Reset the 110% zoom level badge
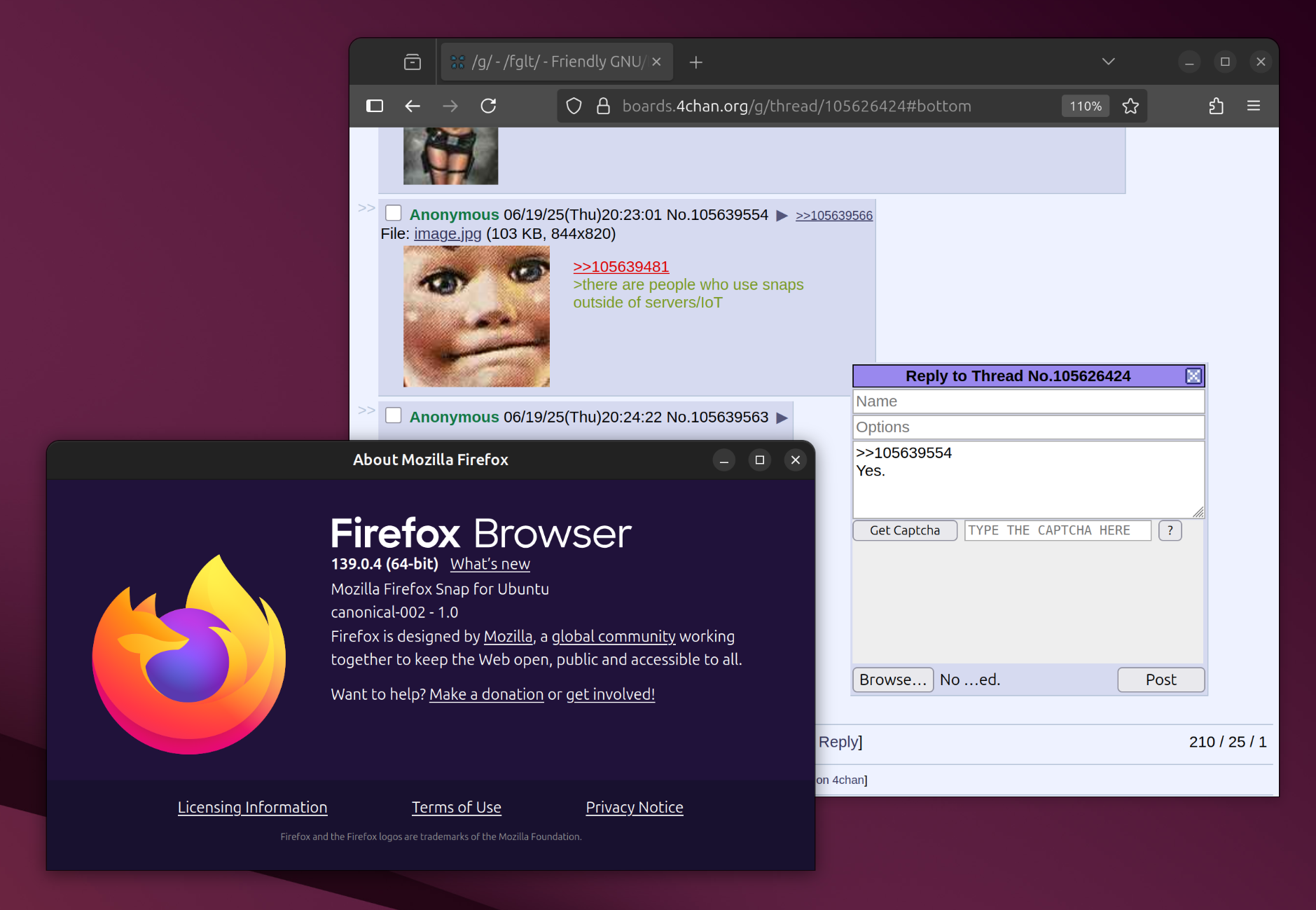Image resolution: width=1316 pixels, height=910 pixels. point(1086,106)
